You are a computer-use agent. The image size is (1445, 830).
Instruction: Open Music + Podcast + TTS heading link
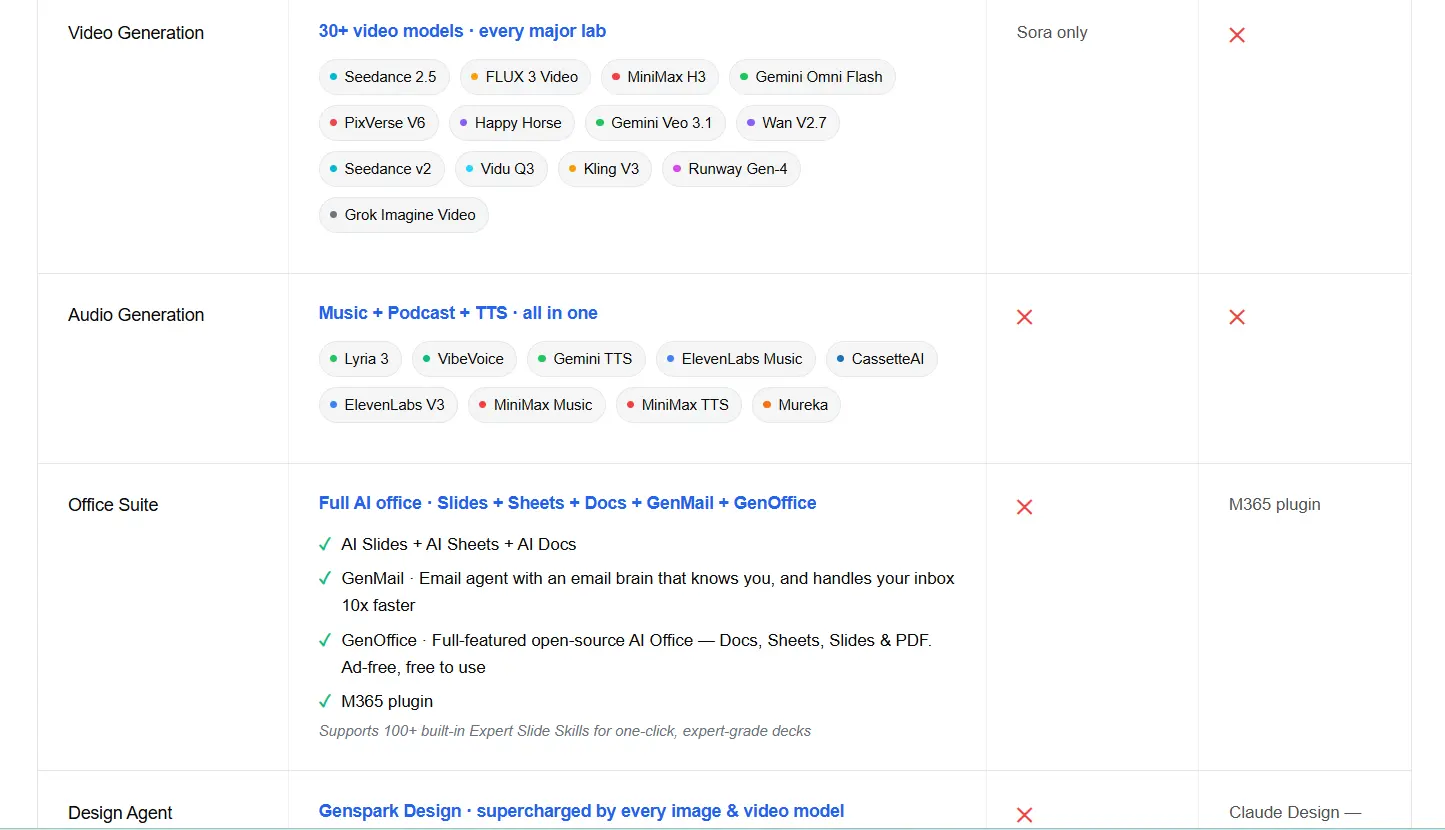pos(458,313)
